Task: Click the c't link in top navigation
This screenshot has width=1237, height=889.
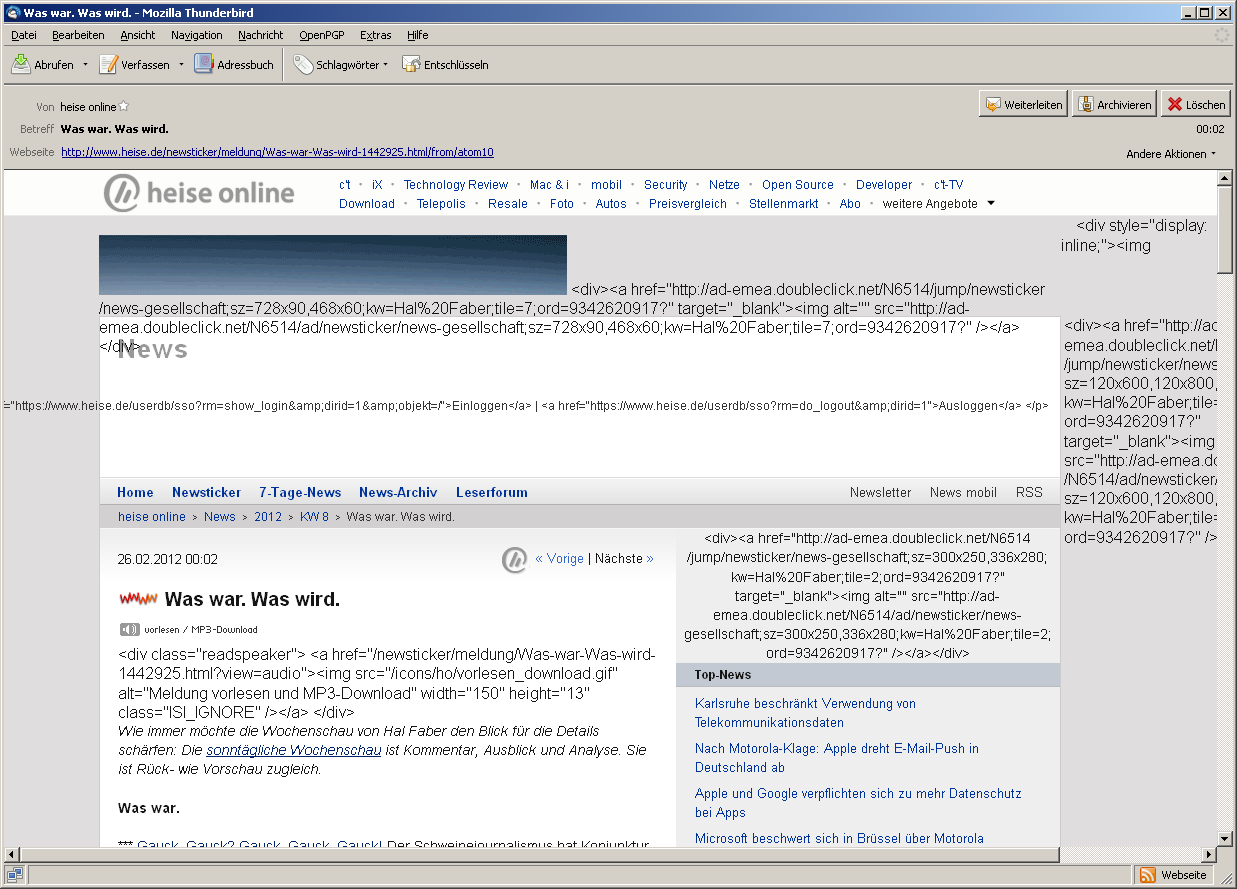Action: (x=345, y=184)
